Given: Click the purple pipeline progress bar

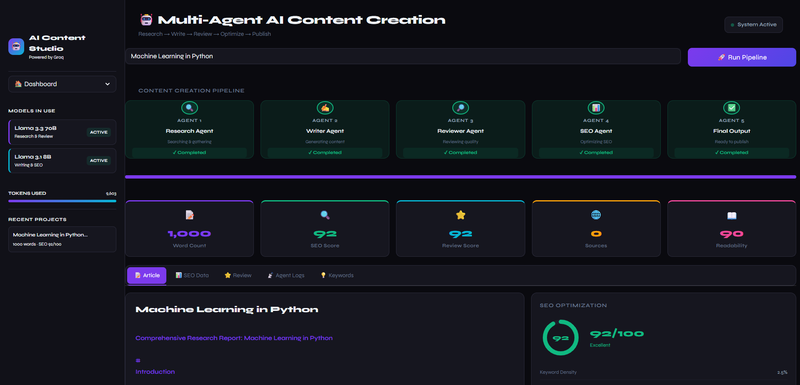Looking at the screenshot, I should coord(460,177).
